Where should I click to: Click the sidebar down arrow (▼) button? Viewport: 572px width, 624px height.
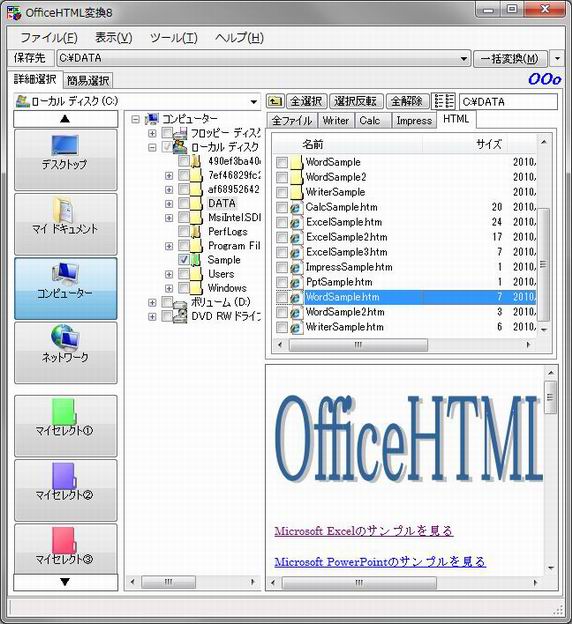click(x=66, y=582)
